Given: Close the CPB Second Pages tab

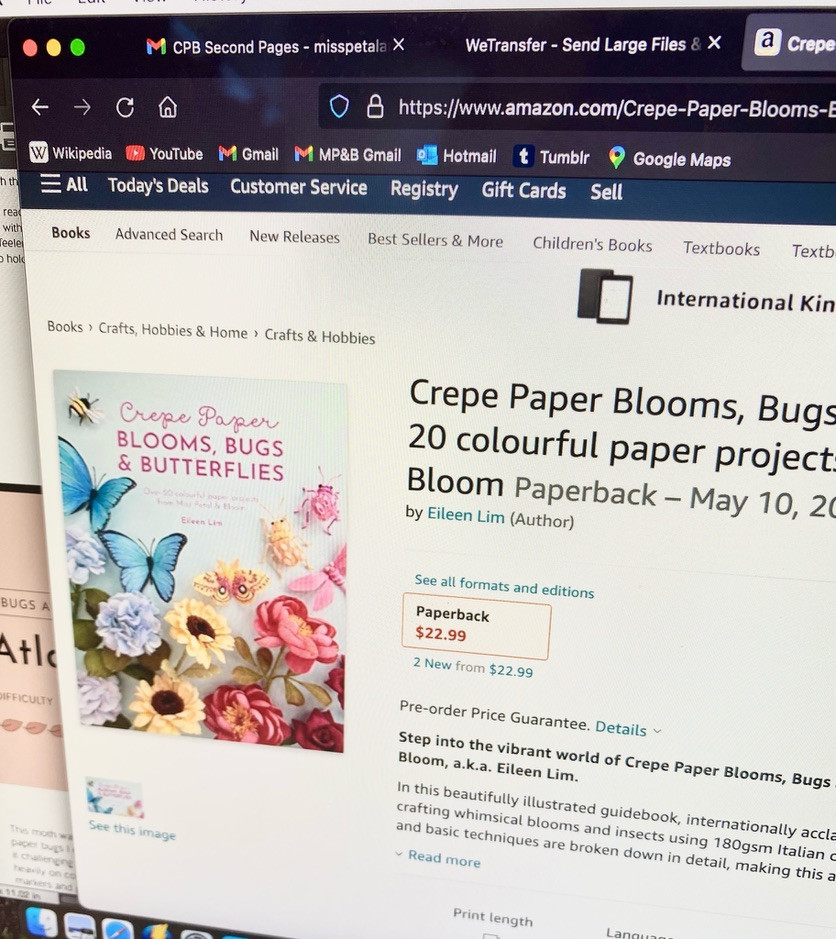Looking at the screenshot, I should 398,45.
